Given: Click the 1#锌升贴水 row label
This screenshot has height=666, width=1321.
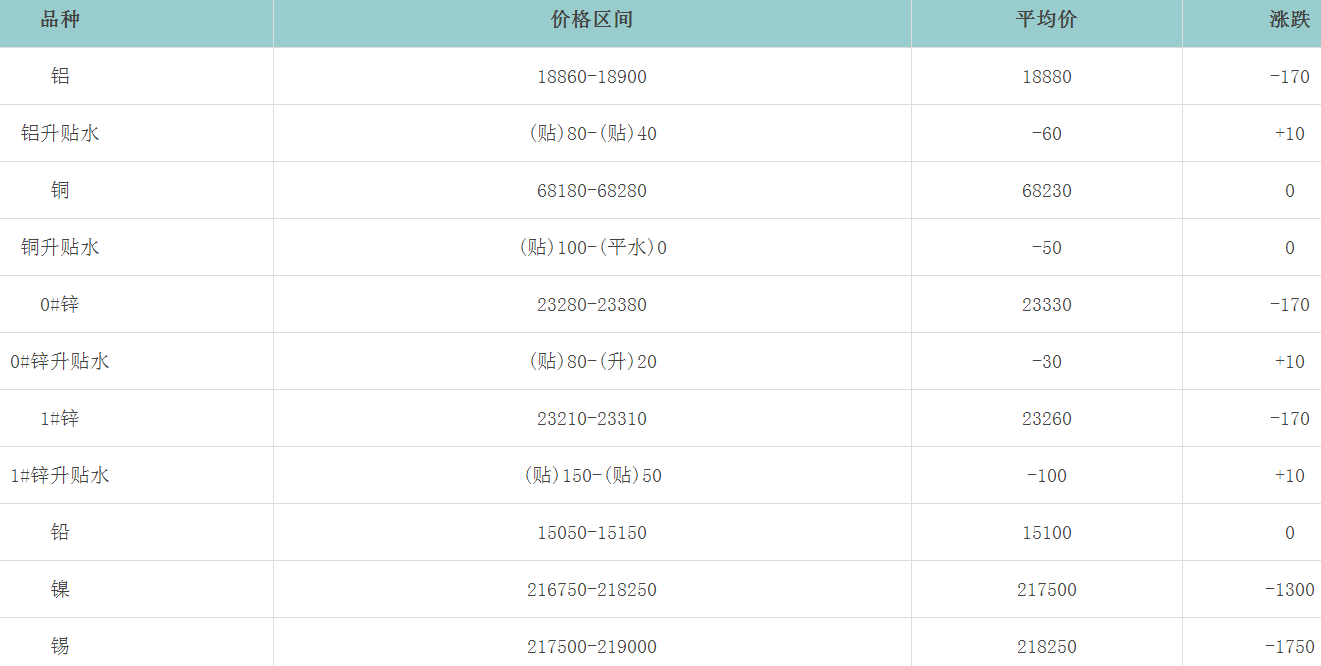Looking at the screenshot, I should click(60, 476).
